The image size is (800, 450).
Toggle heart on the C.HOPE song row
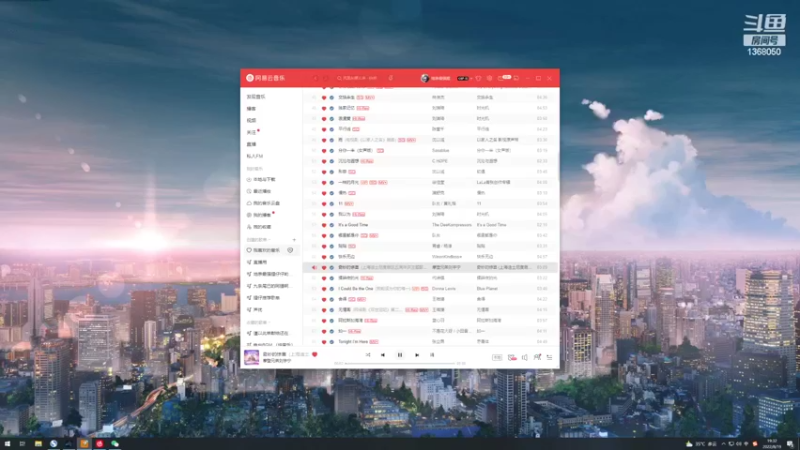(323, 161)
